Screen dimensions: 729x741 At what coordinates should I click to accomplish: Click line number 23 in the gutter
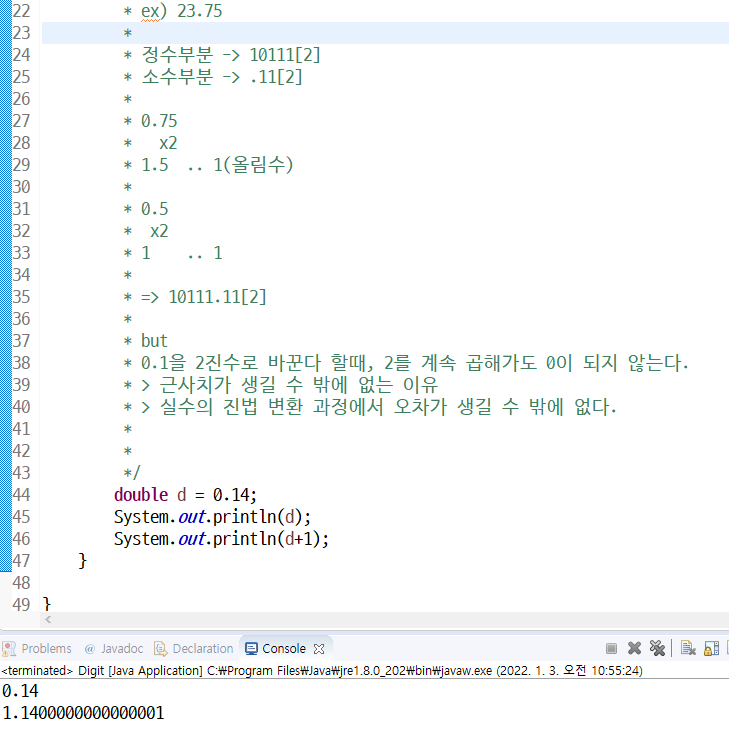21,33
